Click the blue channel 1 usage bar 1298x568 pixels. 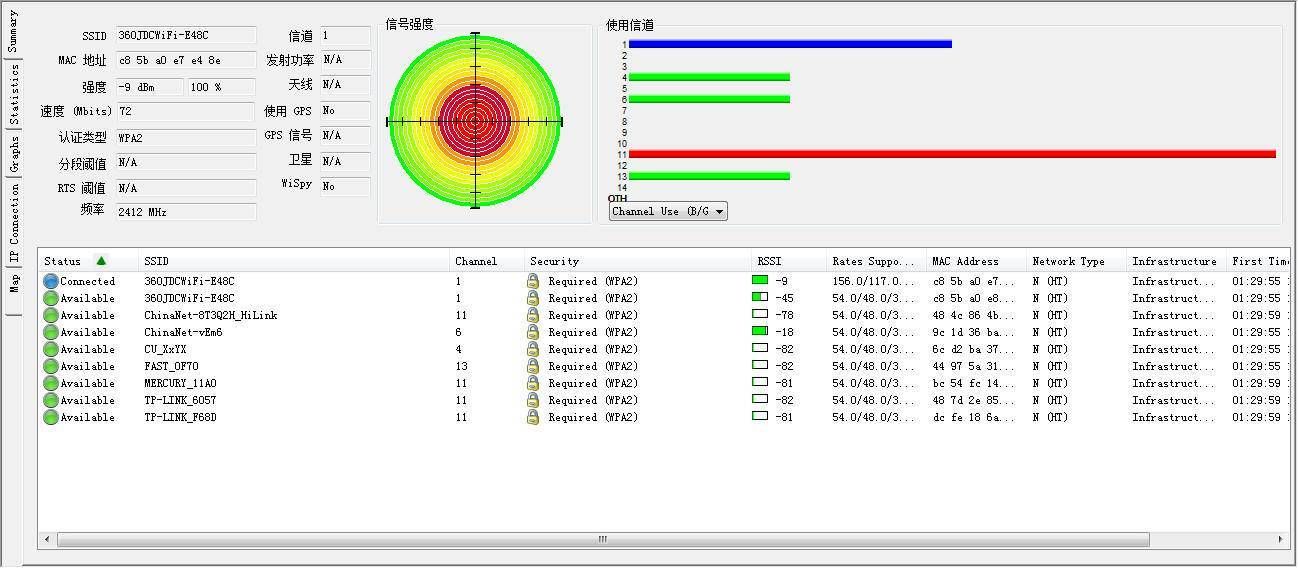pos(790,44)
